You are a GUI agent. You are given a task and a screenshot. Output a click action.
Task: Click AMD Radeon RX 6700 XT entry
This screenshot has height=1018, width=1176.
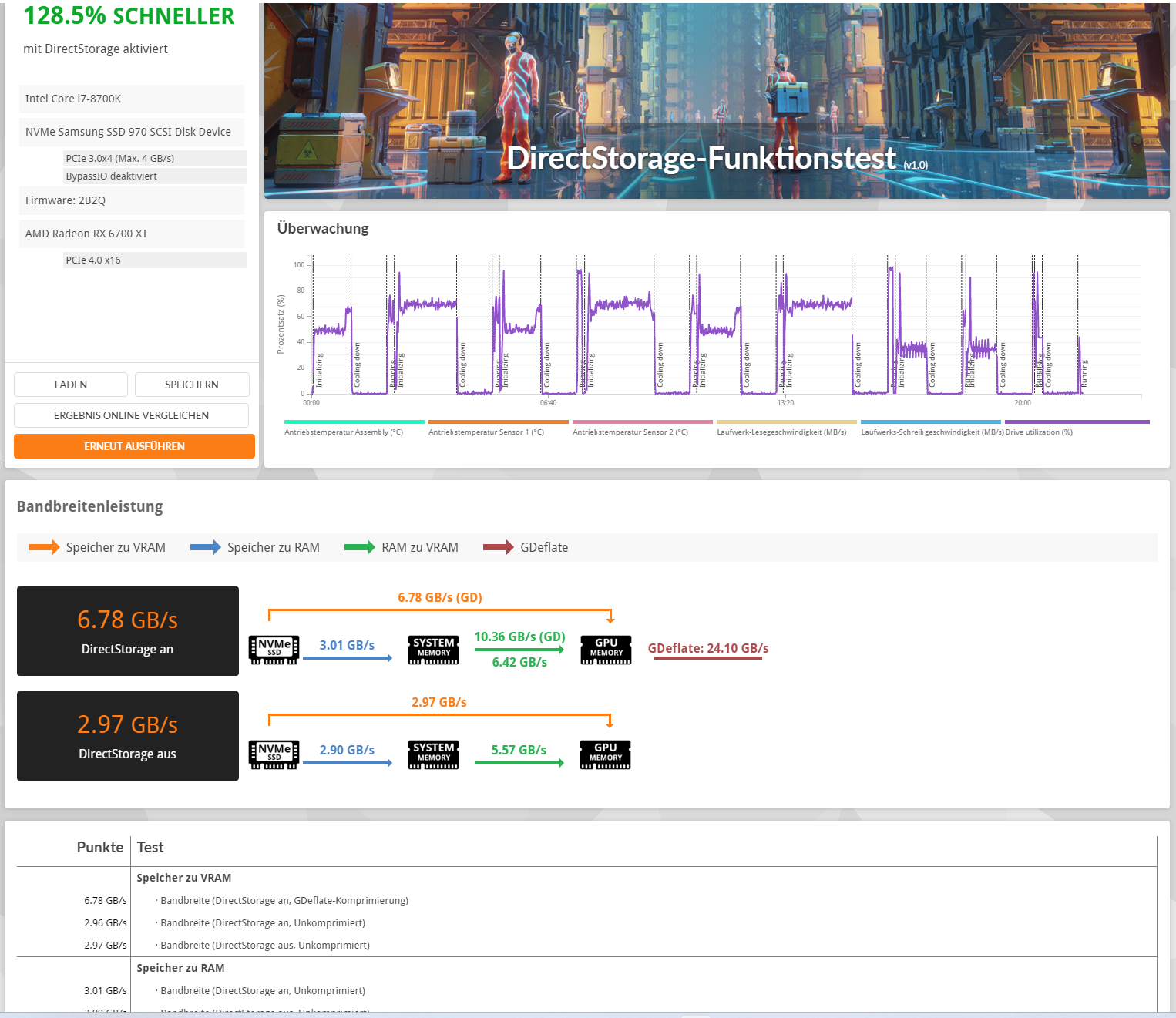132,234
